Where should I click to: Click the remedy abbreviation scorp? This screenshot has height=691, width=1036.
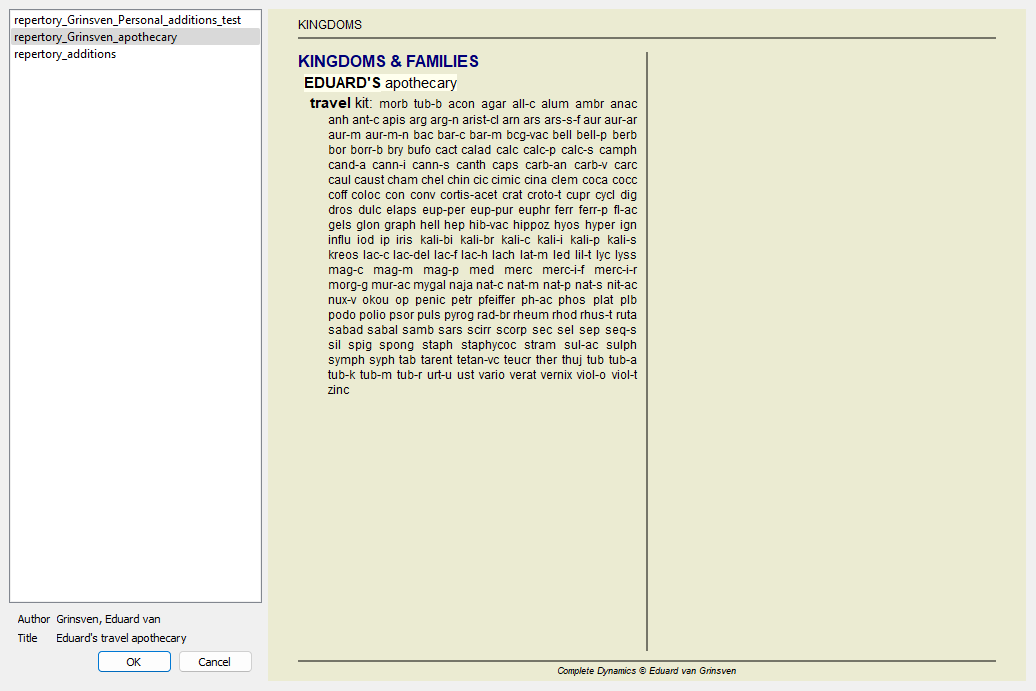511,330
